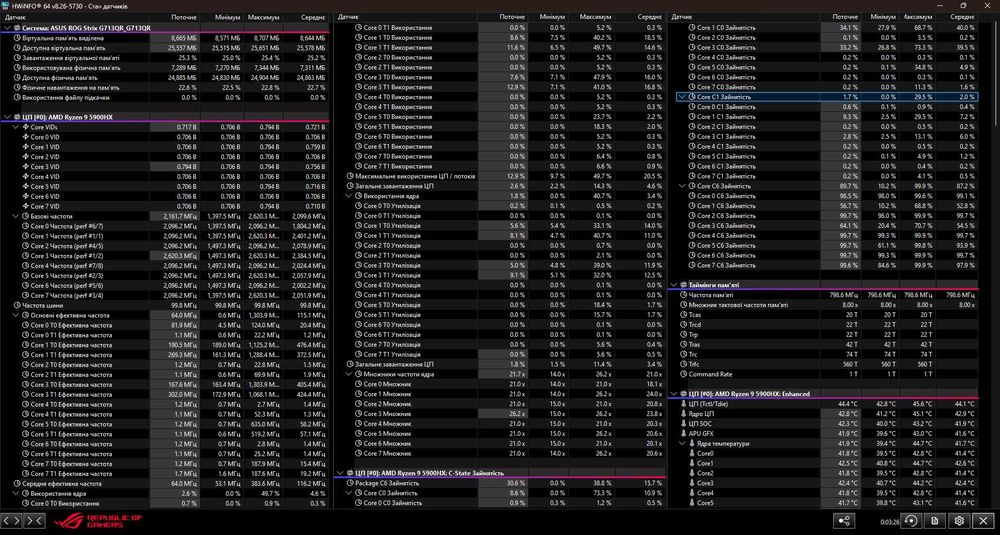Collapse the Базові частоти group
This screenshot has width=1000, height=535.
[17, 216]
